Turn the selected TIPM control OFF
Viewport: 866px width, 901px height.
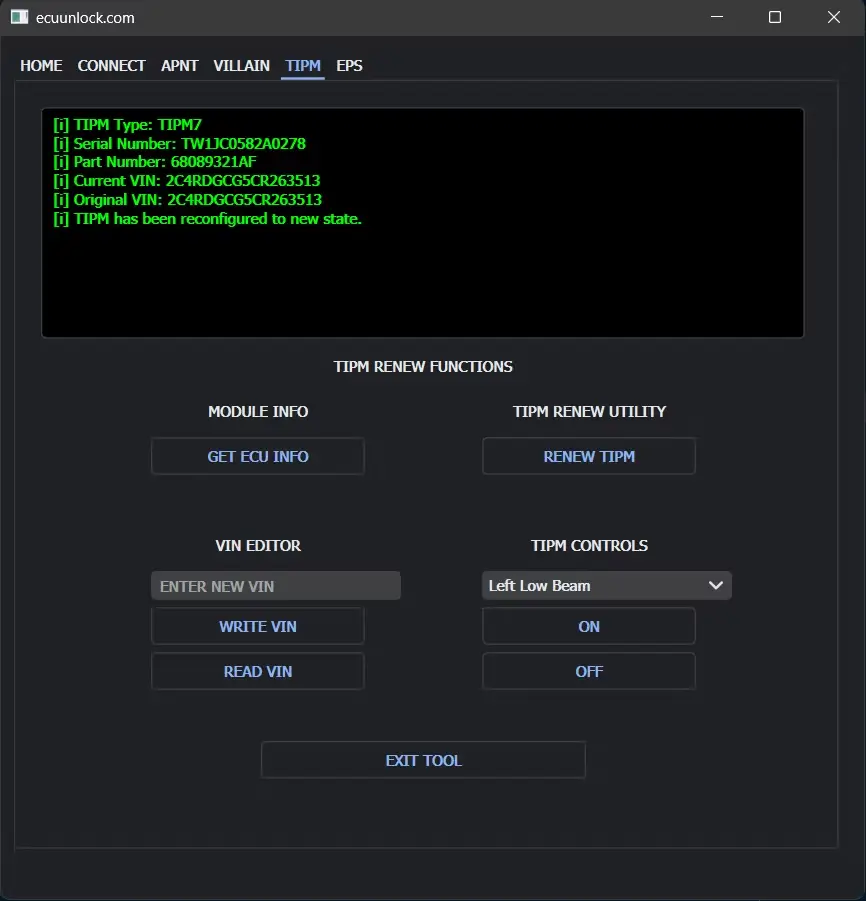[588, 672]
